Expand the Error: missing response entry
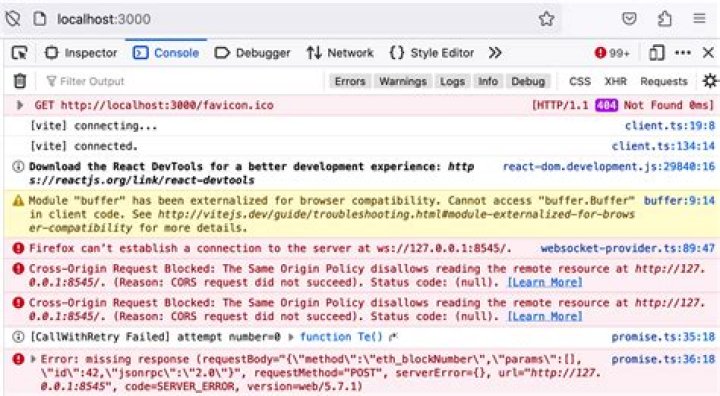720x396 pixels. click(x=33, y=359)
